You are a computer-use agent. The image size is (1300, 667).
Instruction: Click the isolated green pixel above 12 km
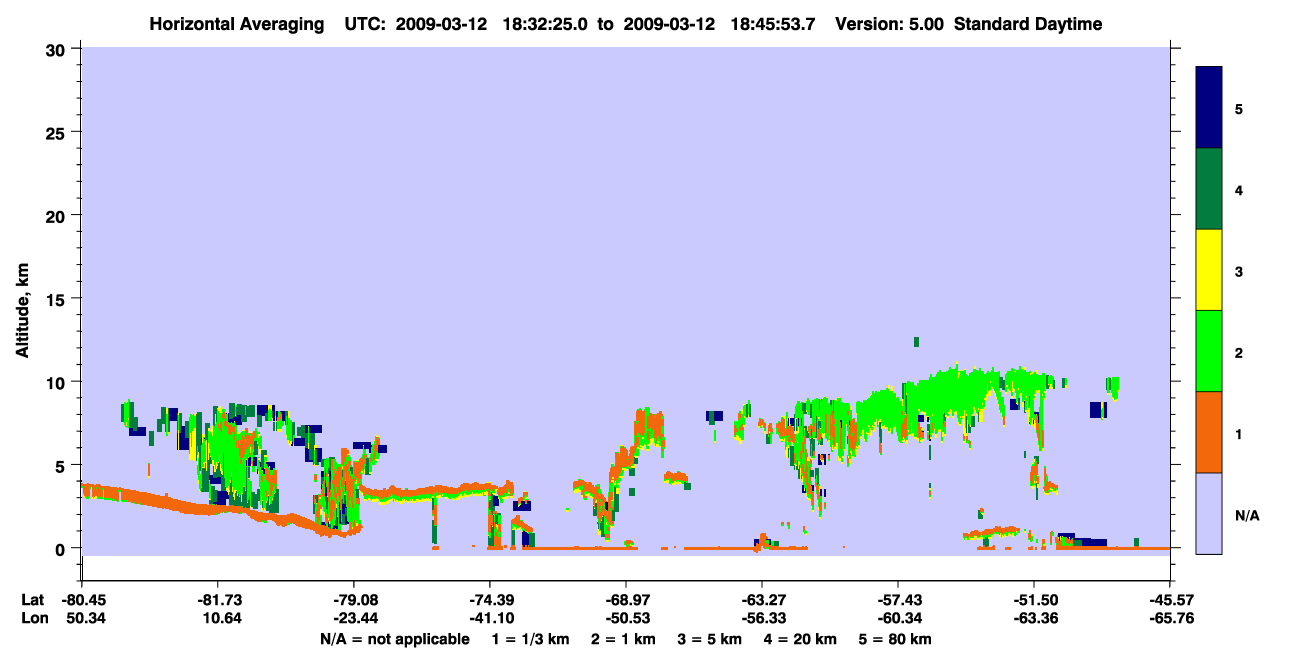(x=916, y=342)
